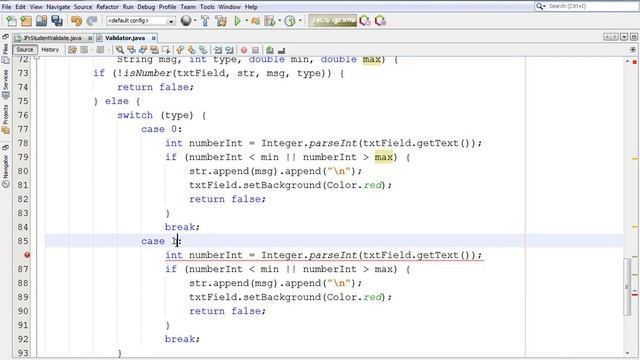Start Macro Recording red circle

pos(244,50)
